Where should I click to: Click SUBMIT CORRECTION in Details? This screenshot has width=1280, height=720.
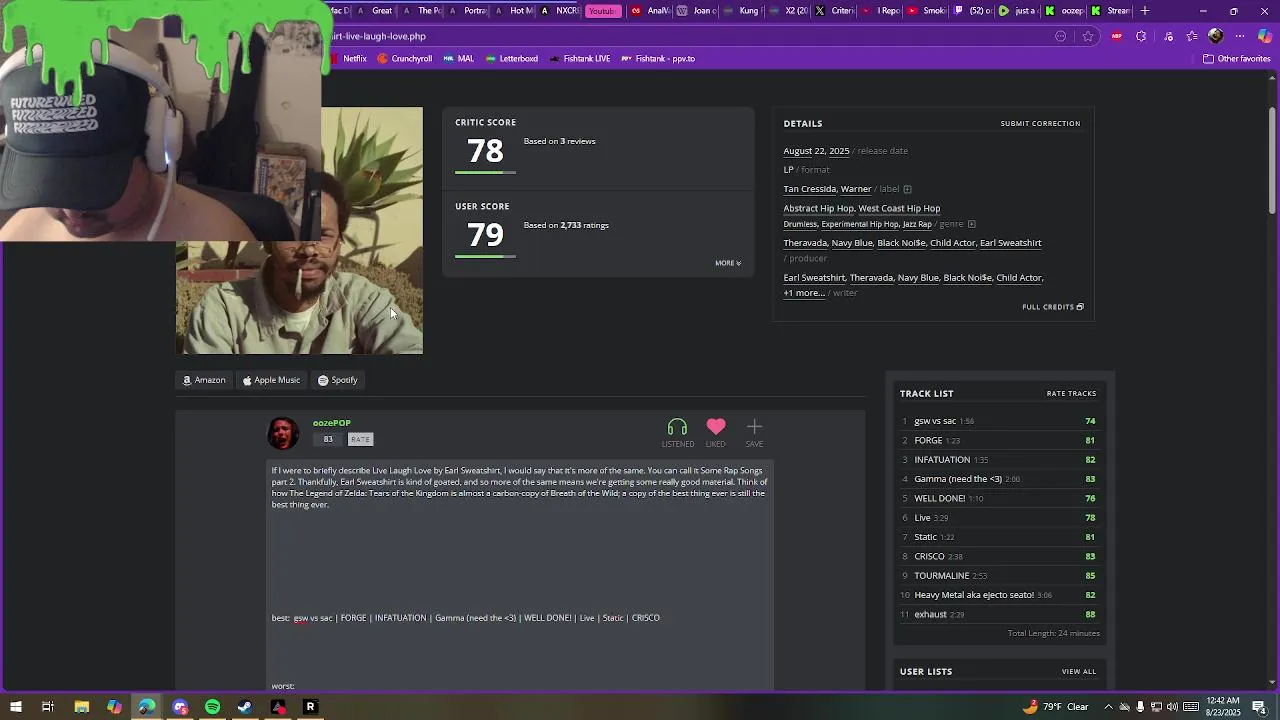1040,124
